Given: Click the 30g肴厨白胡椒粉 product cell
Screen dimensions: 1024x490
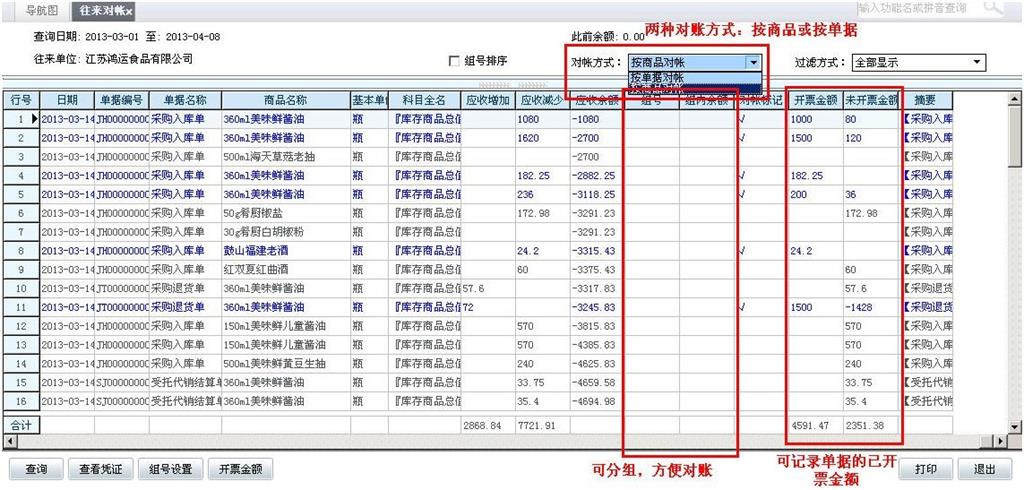Looking at the screenshot, I should pyautogui.click(x=285, y=232).
